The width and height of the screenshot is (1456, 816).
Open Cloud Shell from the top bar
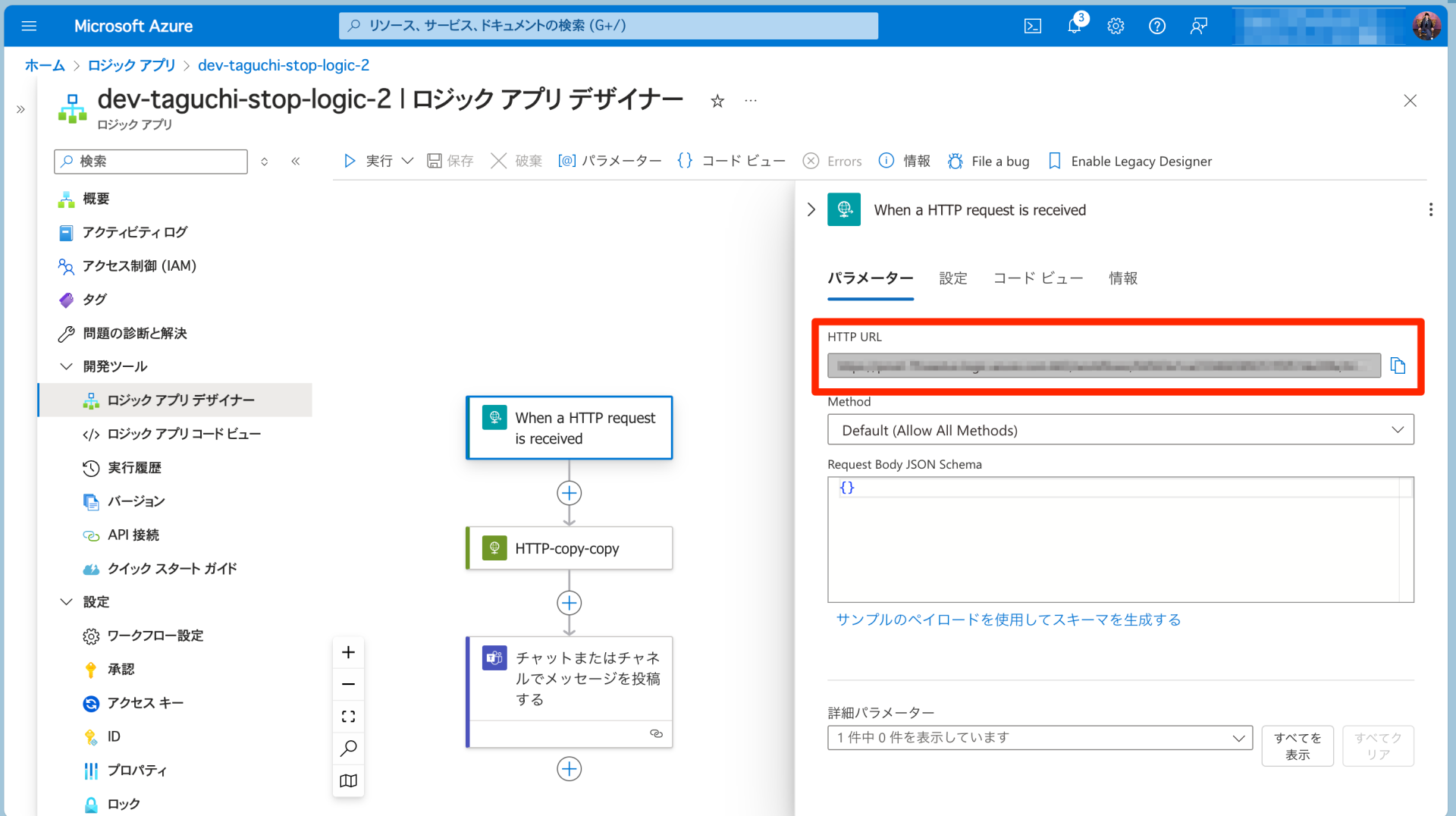point(1032,25)
